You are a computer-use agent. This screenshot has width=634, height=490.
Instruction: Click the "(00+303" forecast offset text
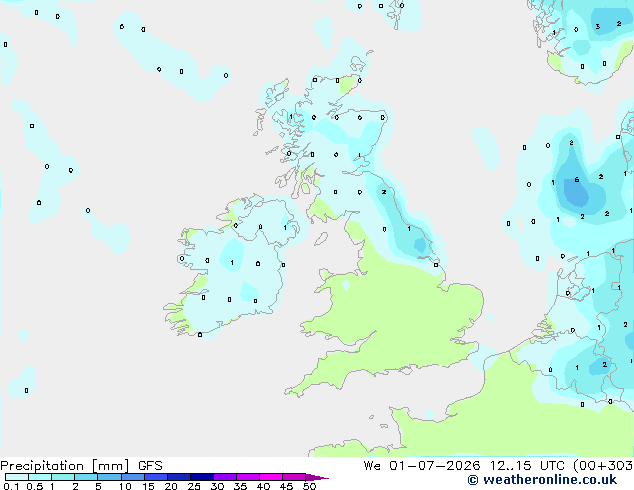tap(603, 466)
